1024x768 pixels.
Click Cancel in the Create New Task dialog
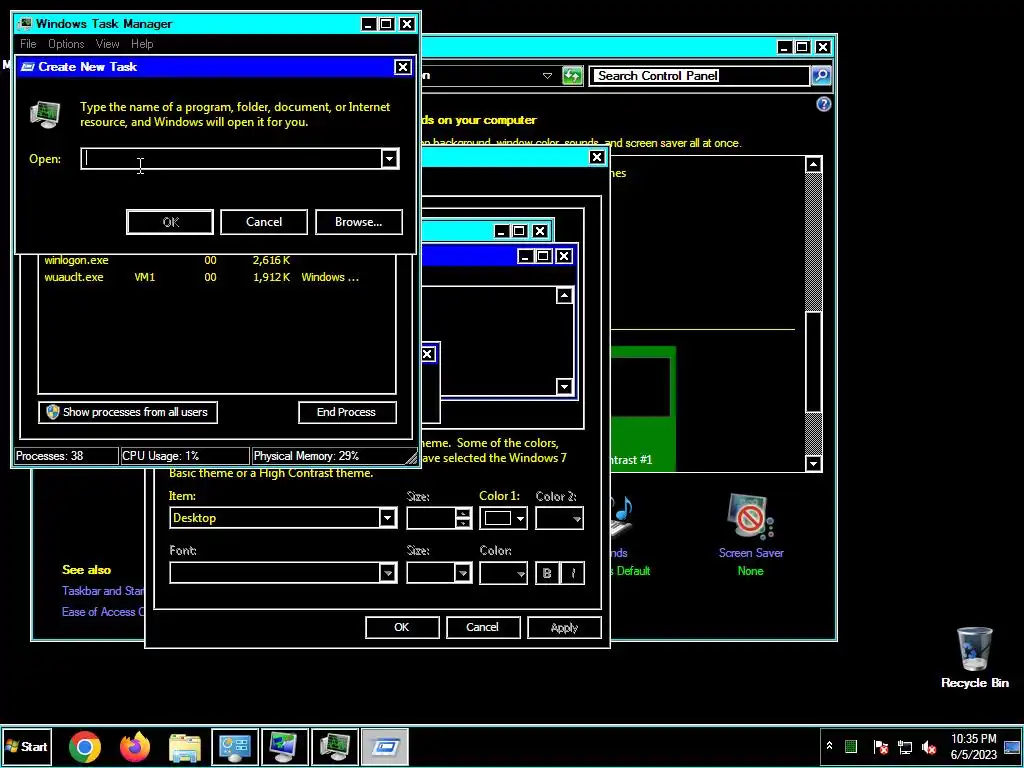point(264,222)
